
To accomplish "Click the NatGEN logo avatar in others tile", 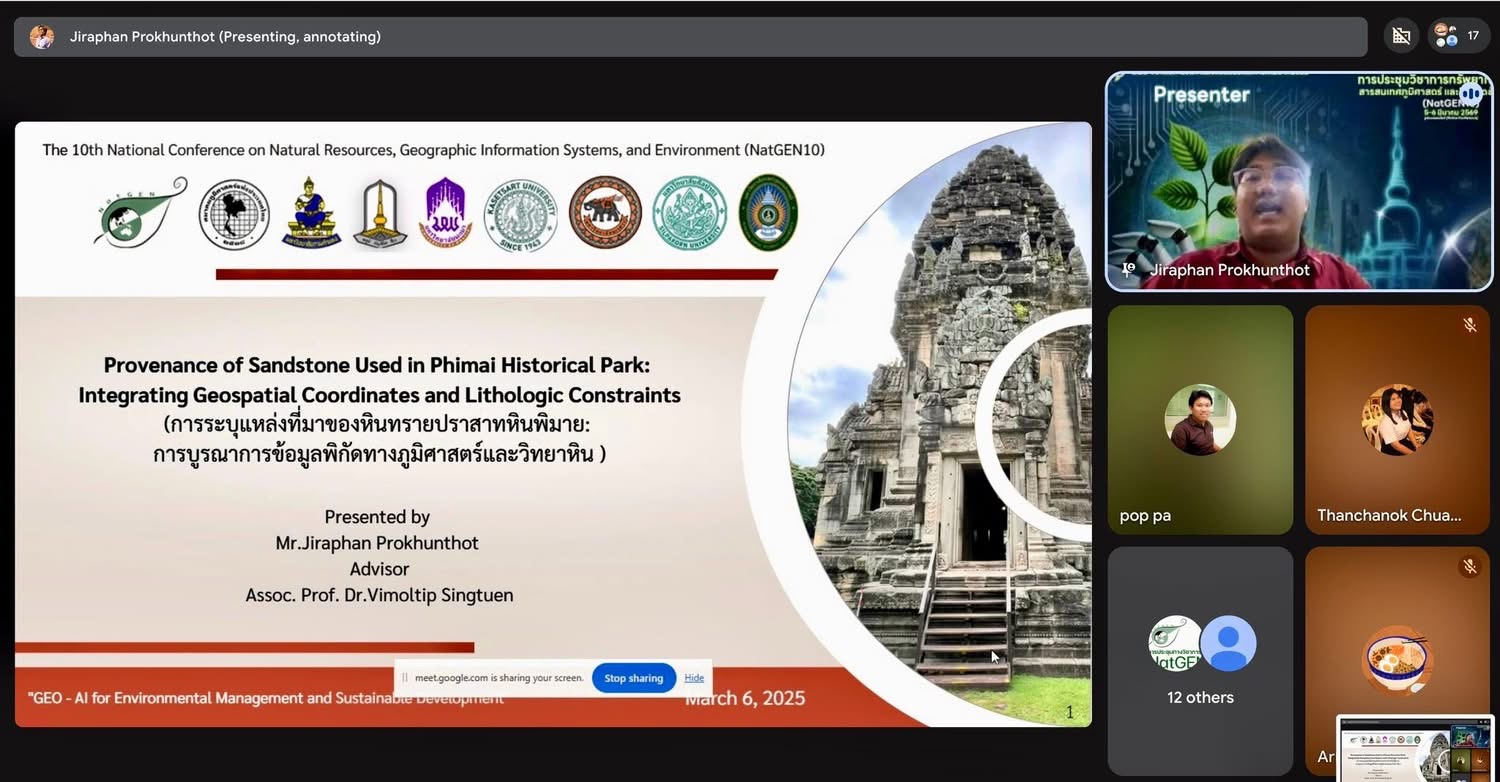I will (x=1175, y=643).
